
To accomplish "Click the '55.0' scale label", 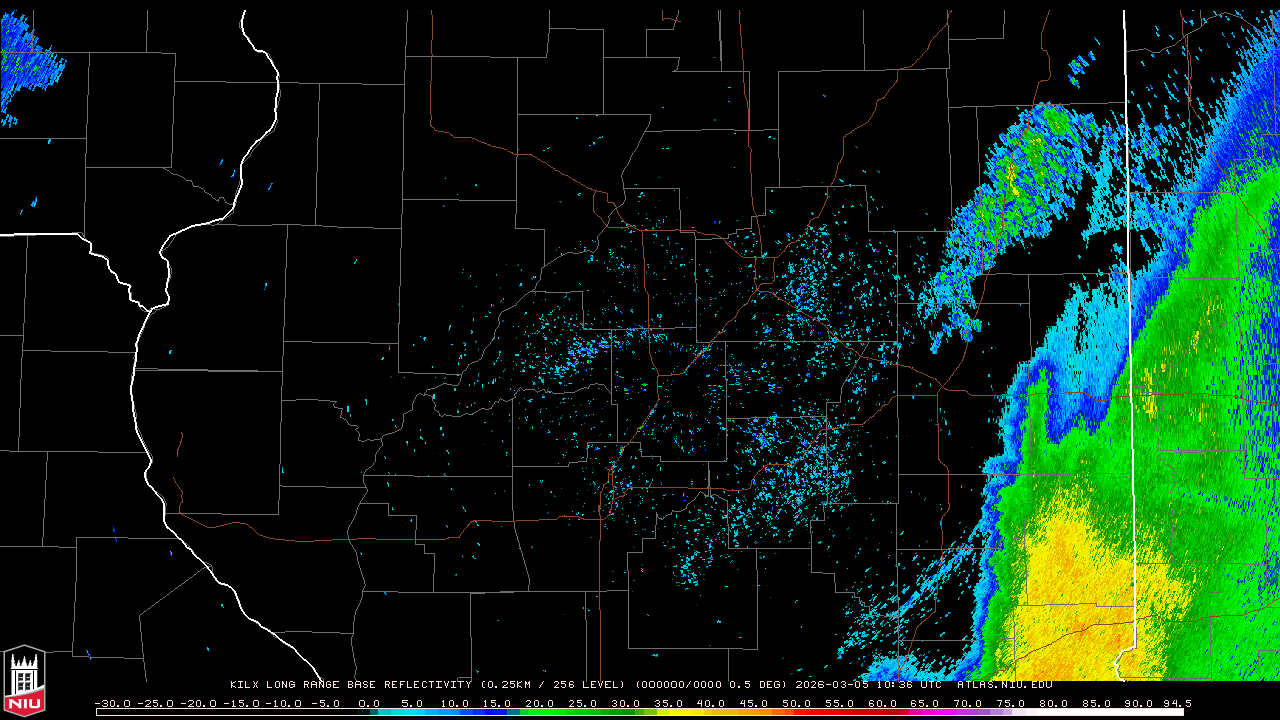I will [839, 703].
